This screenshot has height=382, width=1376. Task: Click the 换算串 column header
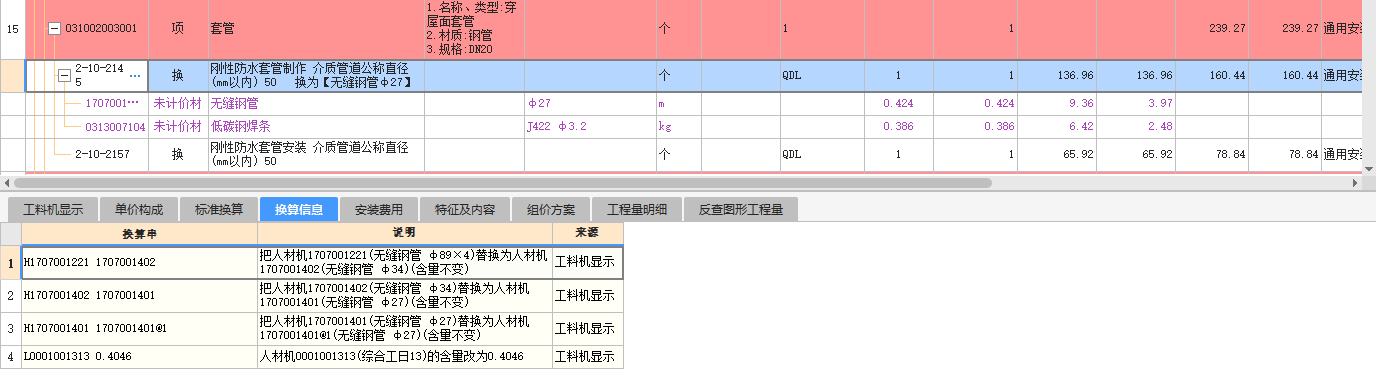click(139, 232)
